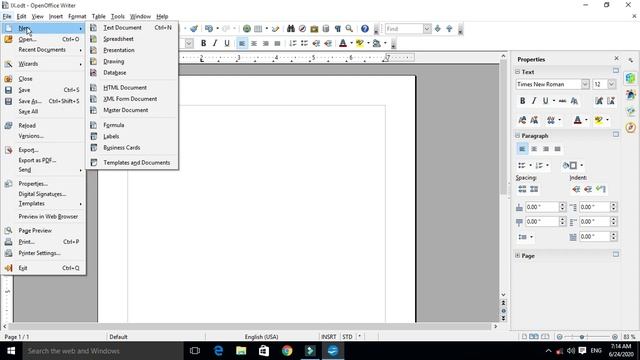Viewport: 640px width, 360px height.
Task: Toggle Centered alignment in formatting toolbar
Action: 254,43
